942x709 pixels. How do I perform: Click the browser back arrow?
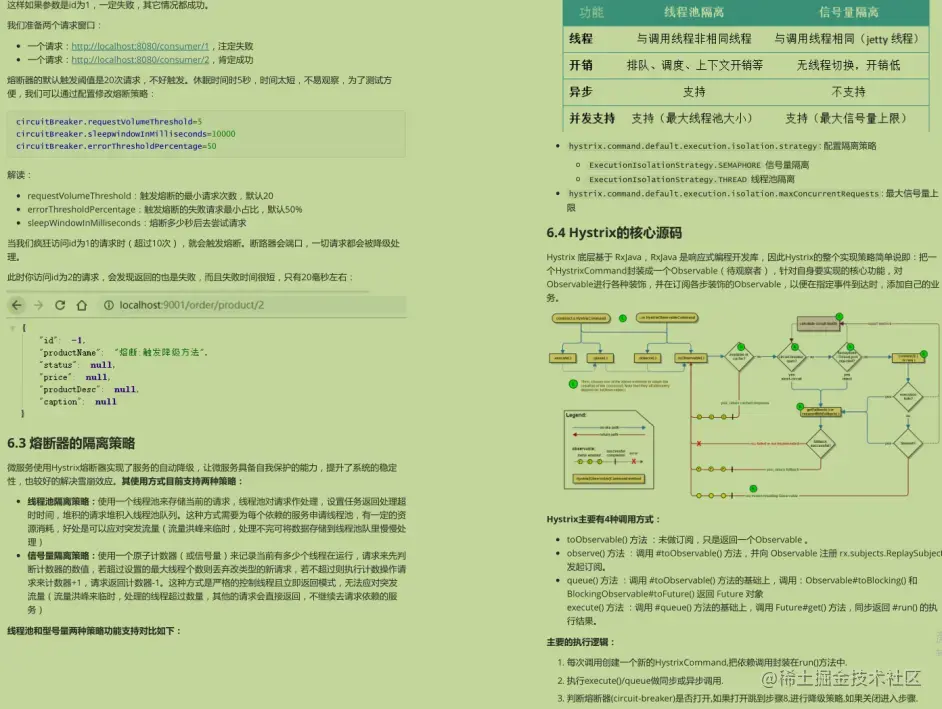tap(18, 305)
